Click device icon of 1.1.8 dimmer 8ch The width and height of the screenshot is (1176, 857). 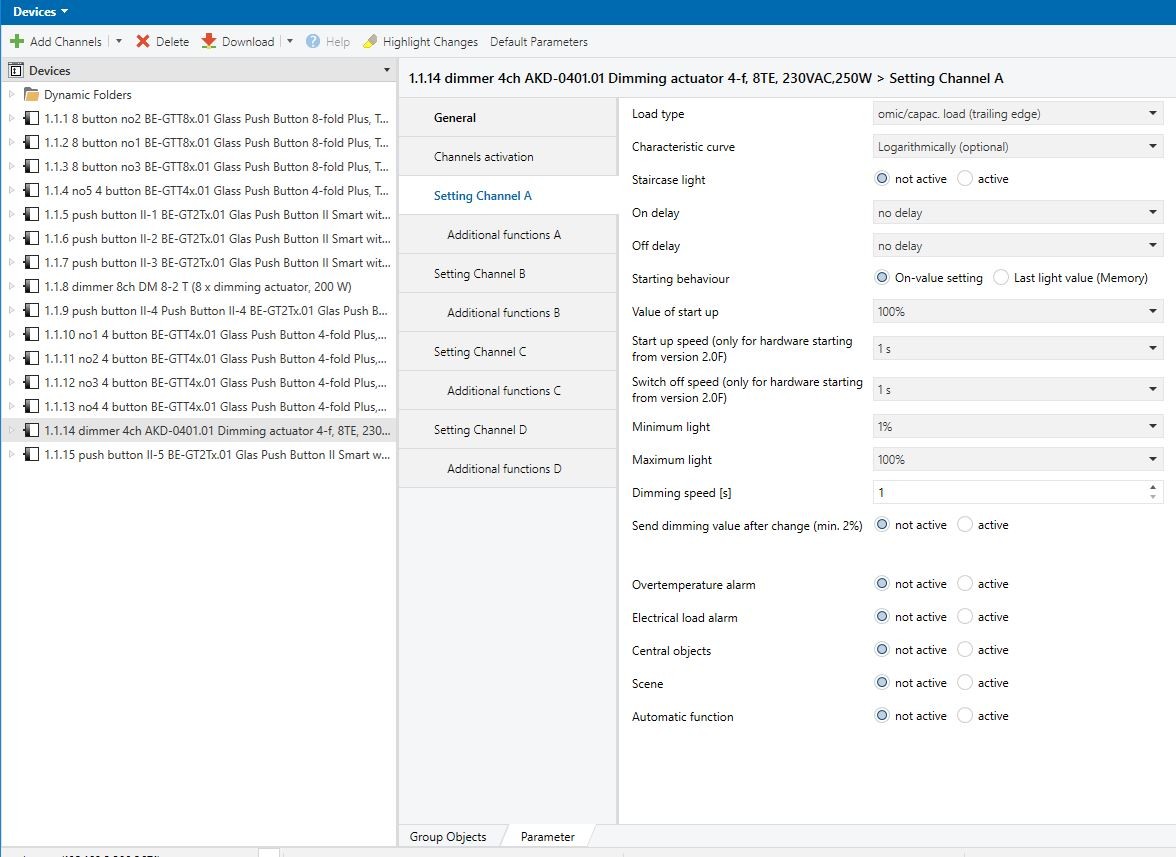click(x=31, y=287)
